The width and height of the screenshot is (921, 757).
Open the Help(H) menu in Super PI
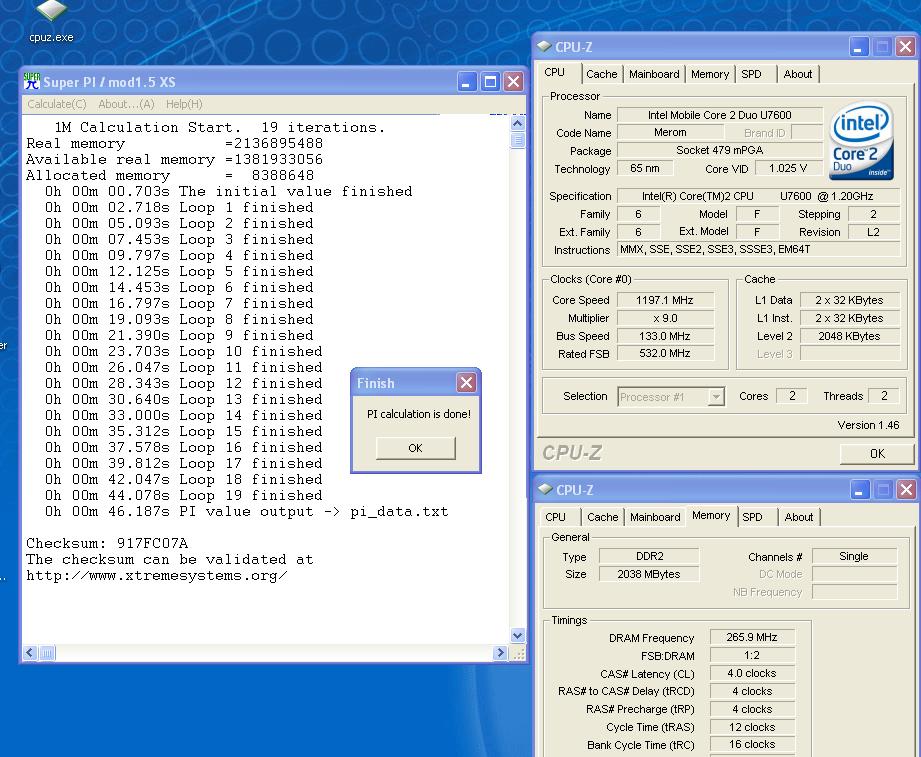pos(184,104)
